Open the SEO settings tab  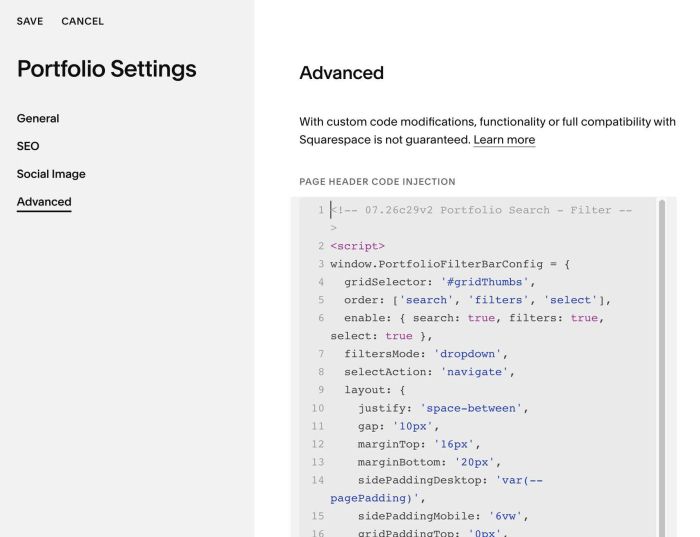click(x=28, y=146)
